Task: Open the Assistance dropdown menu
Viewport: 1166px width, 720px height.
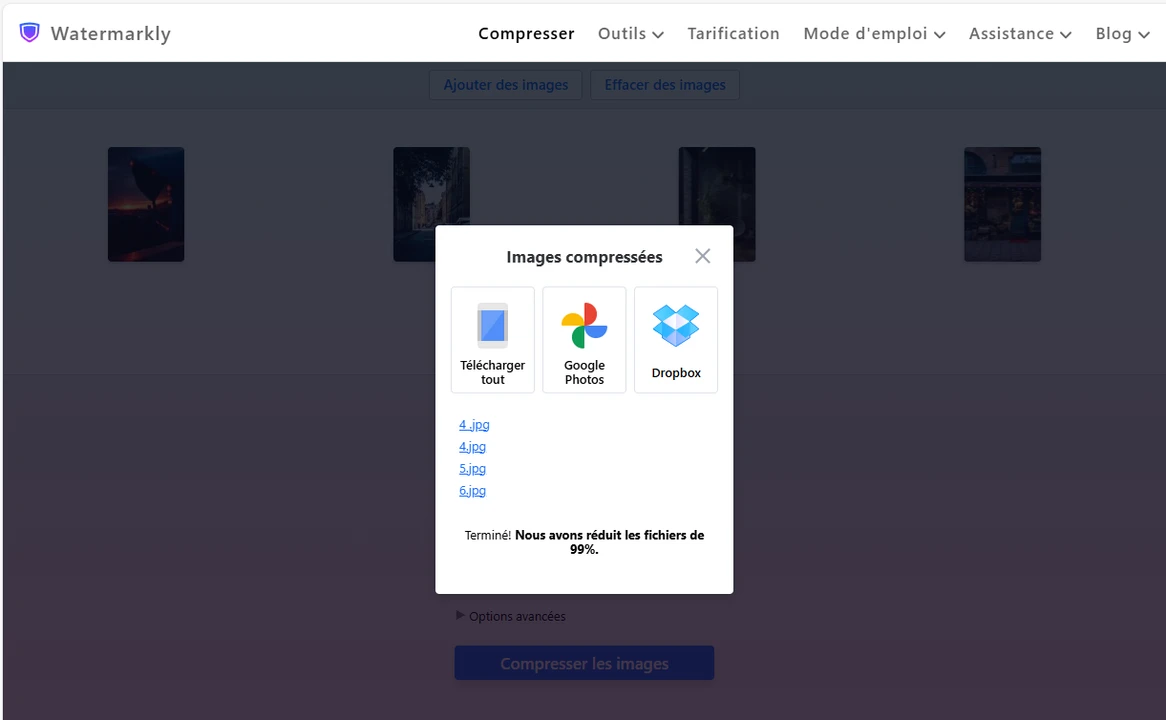Action: pyautogui.click(x=1020, y=33)
